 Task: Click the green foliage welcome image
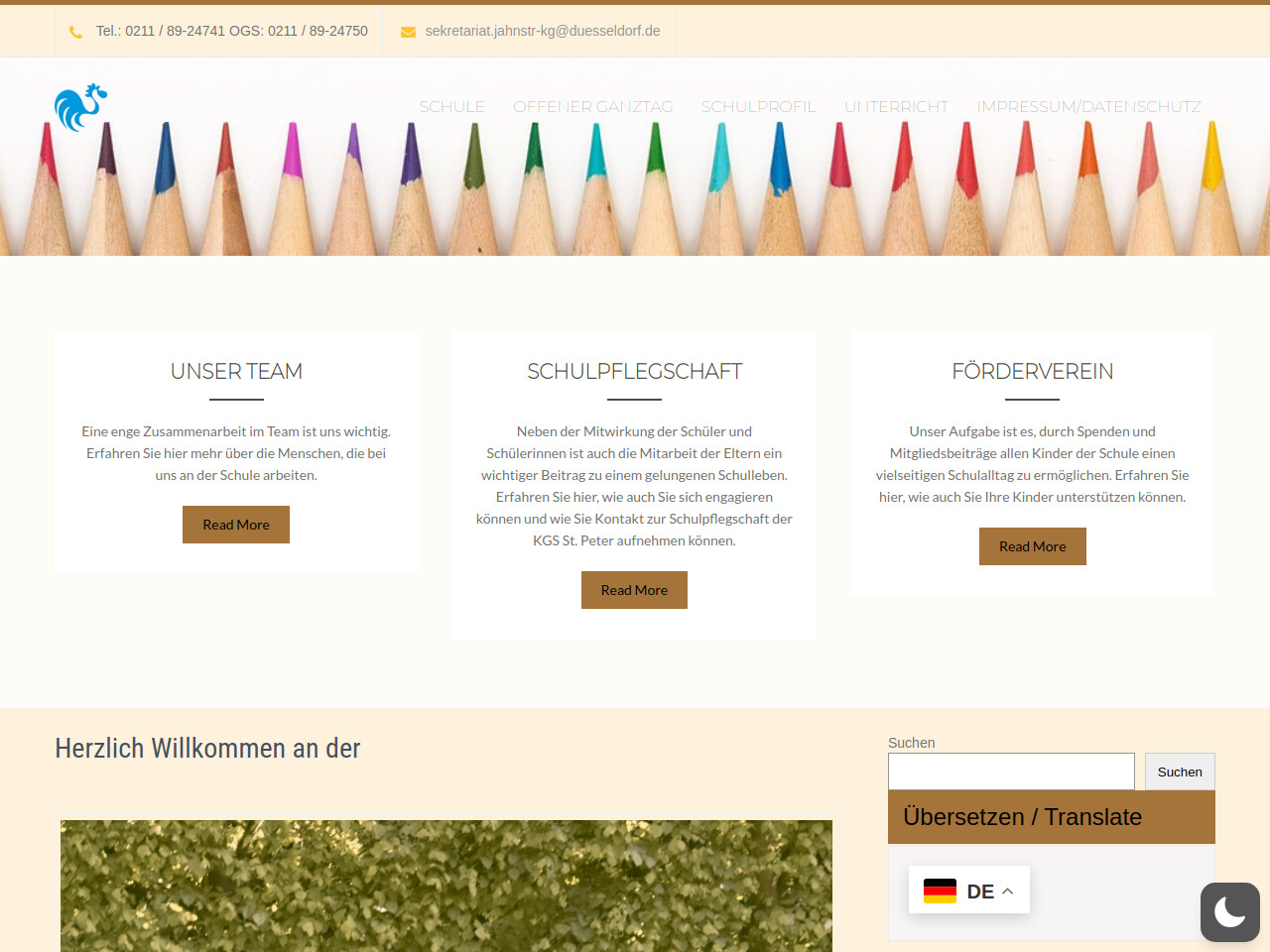tap(446, 885)
